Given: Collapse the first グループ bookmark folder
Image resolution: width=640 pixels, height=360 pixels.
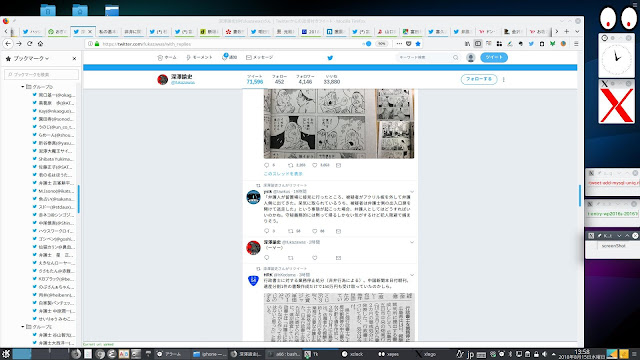Looking at the screenshot, I should [x=22, y=87].
